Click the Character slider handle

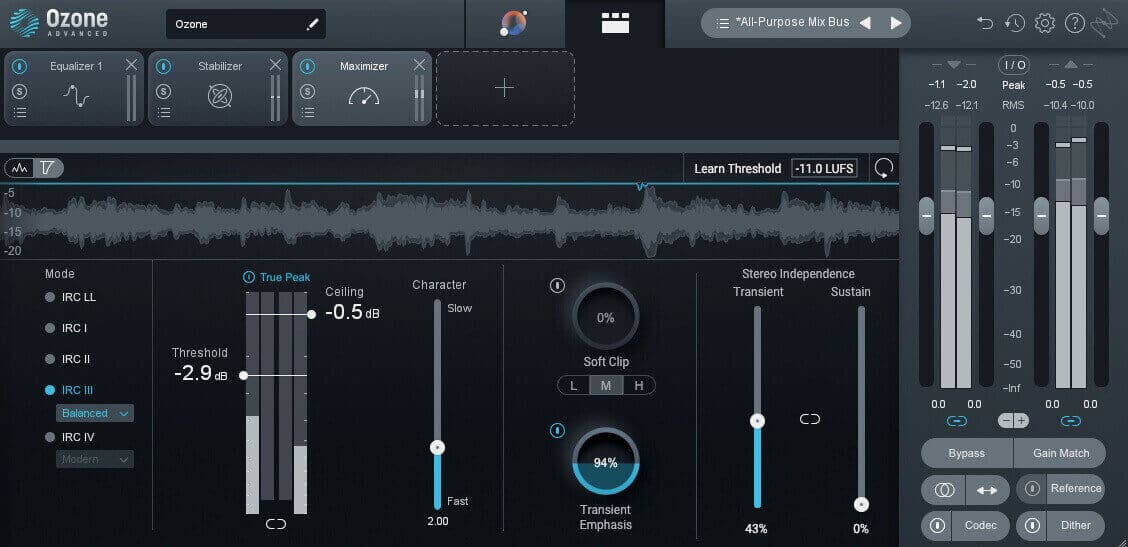(x=437, y=448)
